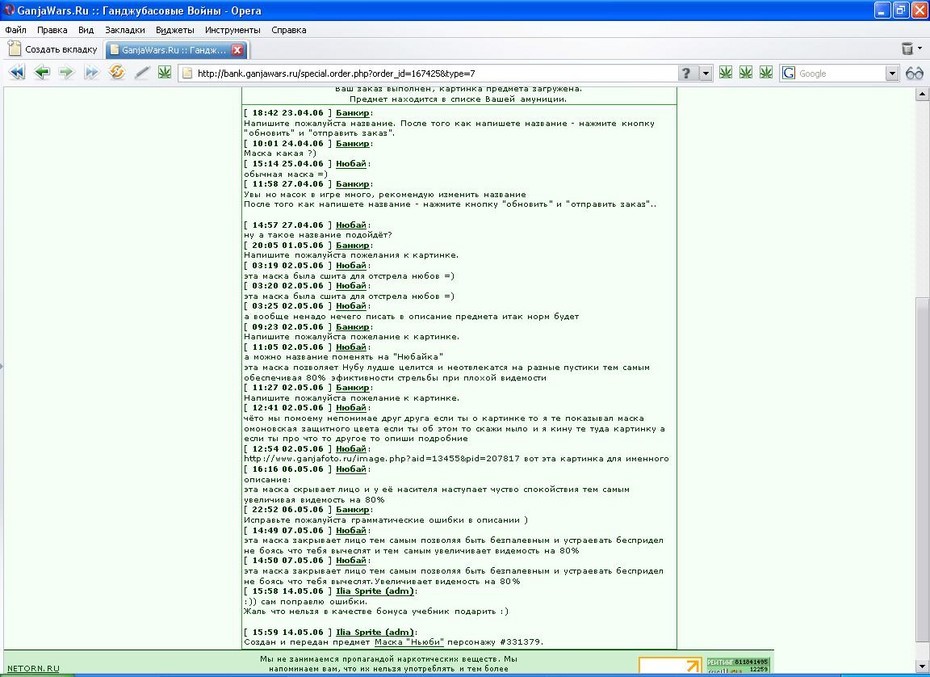Open the Справка menu
Screen dimensions: 930x677
coord(289,30)
